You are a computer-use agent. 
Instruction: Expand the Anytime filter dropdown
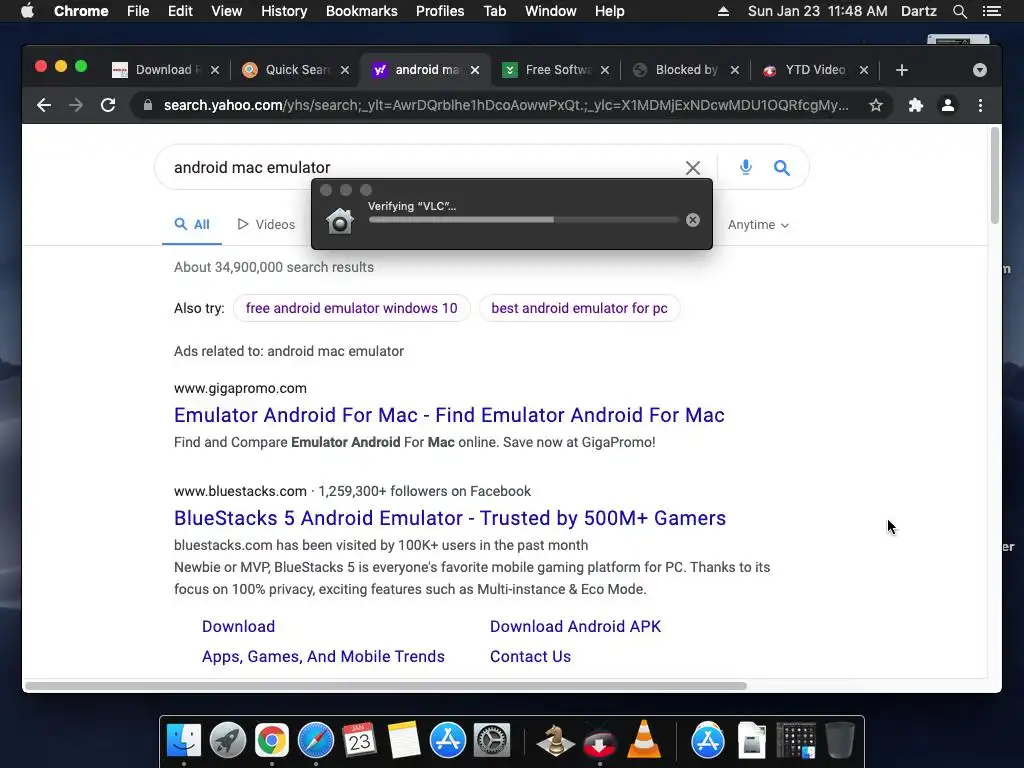pos(758,225)
